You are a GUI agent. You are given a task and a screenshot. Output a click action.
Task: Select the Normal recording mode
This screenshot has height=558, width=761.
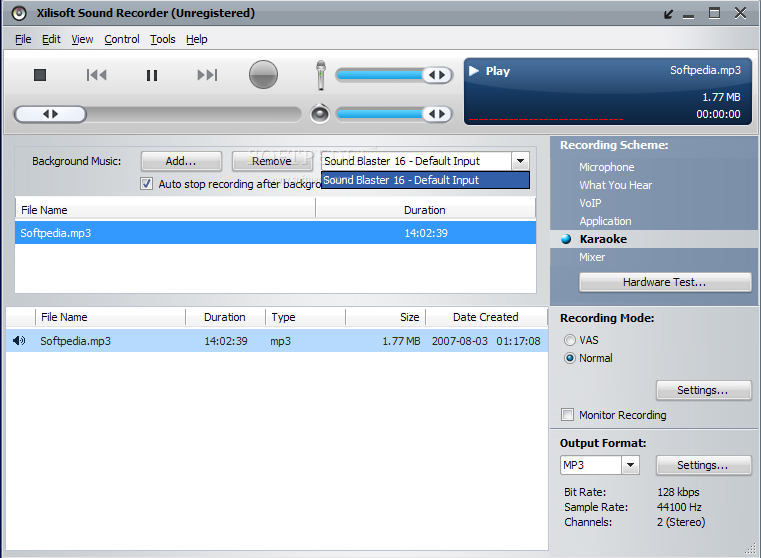coord(570,358)
